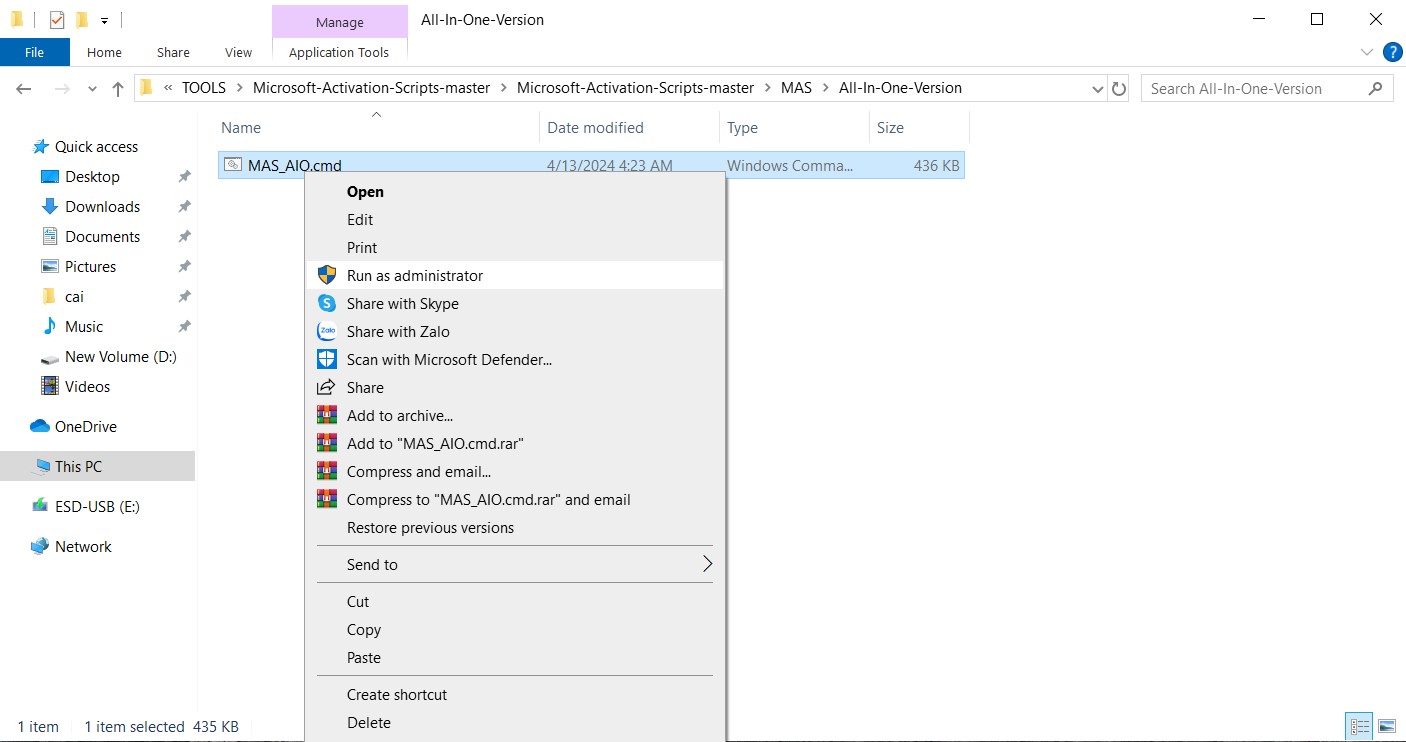Unpin Documents using its pin icon
The image size is (1406, 742).
coord(184,237)
